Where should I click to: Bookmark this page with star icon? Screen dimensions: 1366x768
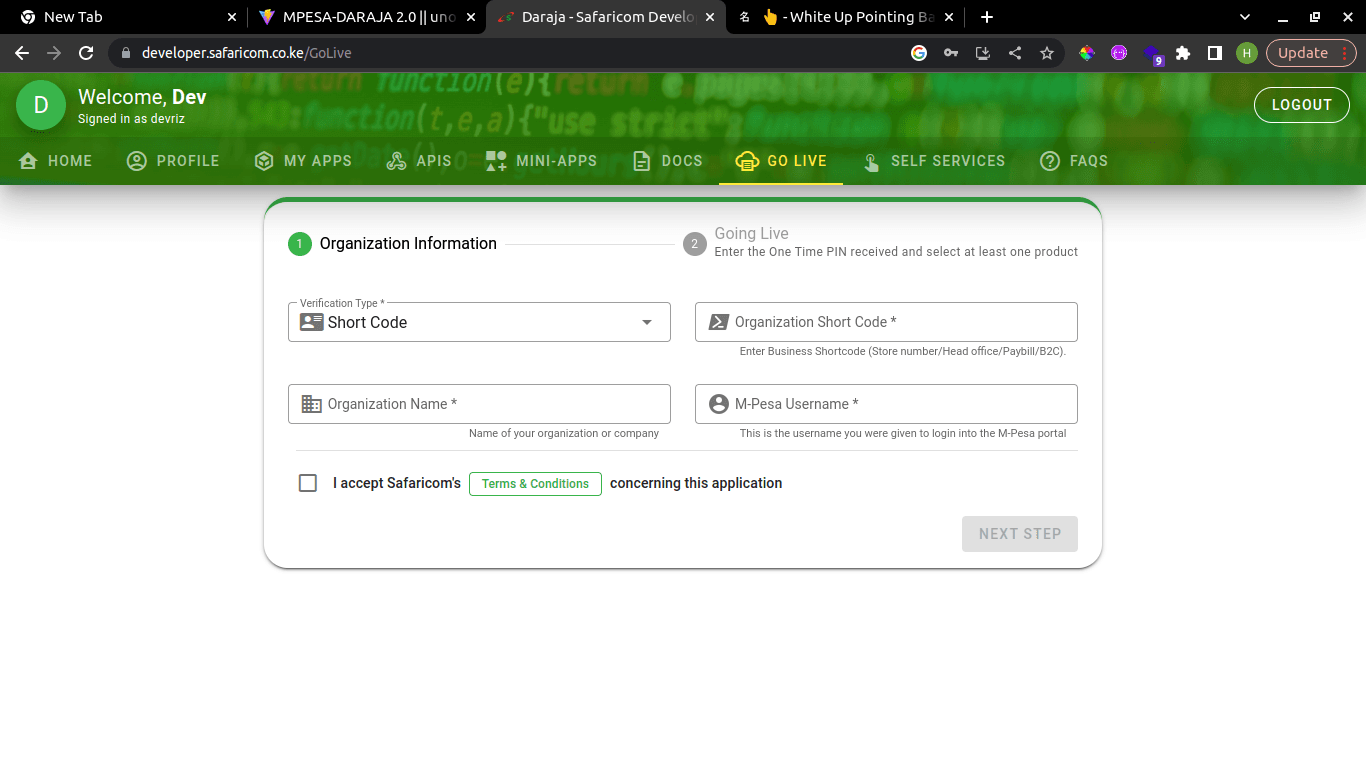[x=1047, y=53]
